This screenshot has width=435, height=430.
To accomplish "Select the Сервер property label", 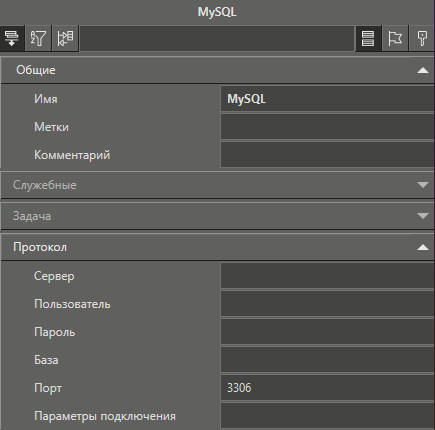I will pyautogui.click(x=54, y=276).
